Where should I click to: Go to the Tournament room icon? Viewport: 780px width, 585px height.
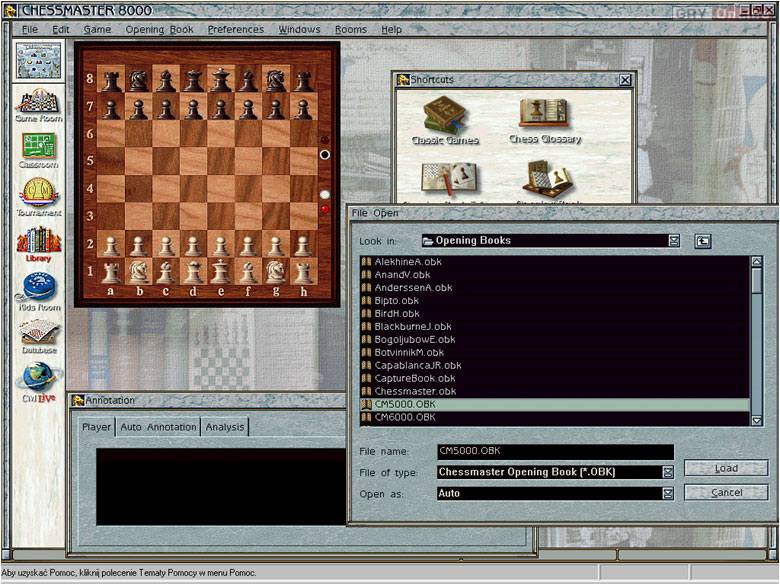point(39,197)
